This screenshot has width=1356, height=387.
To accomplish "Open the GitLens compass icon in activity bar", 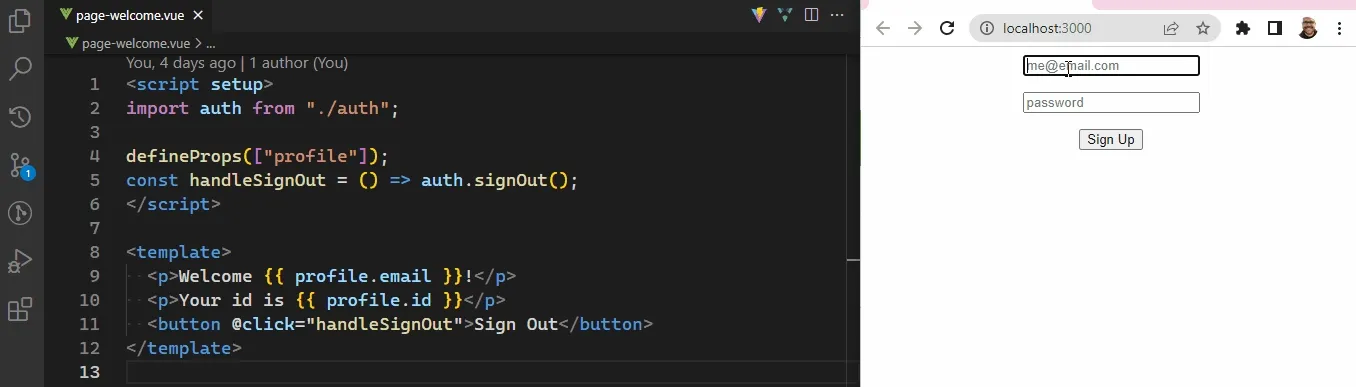I will pyautogui.click(x=20, y=213).
